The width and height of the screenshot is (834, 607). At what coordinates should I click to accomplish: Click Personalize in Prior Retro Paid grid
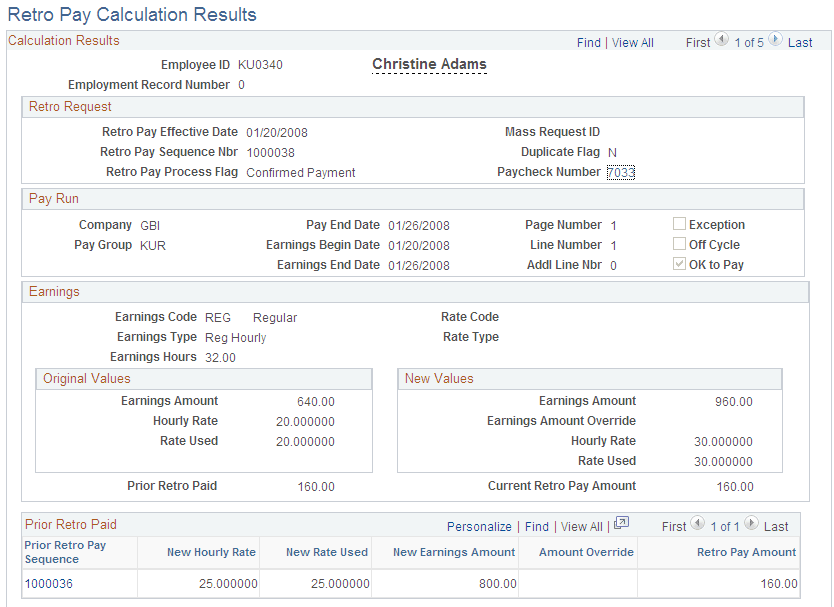tap(479, 526)
